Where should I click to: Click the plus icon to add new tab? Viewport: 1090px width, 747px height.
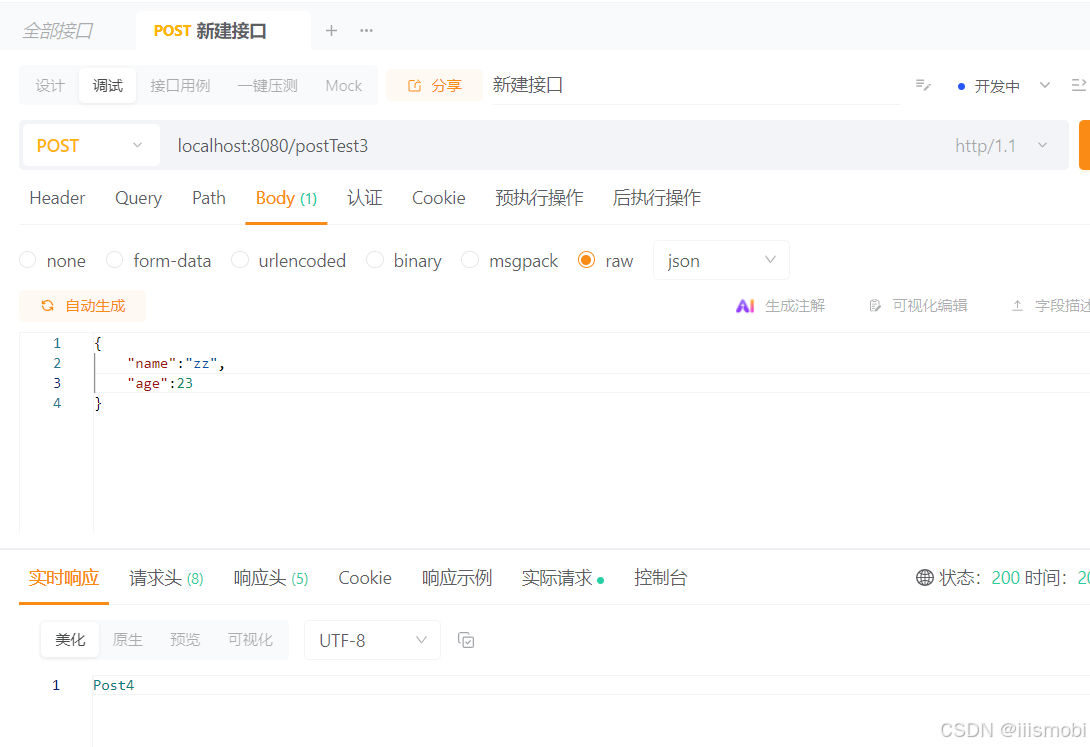pos(332,31)
